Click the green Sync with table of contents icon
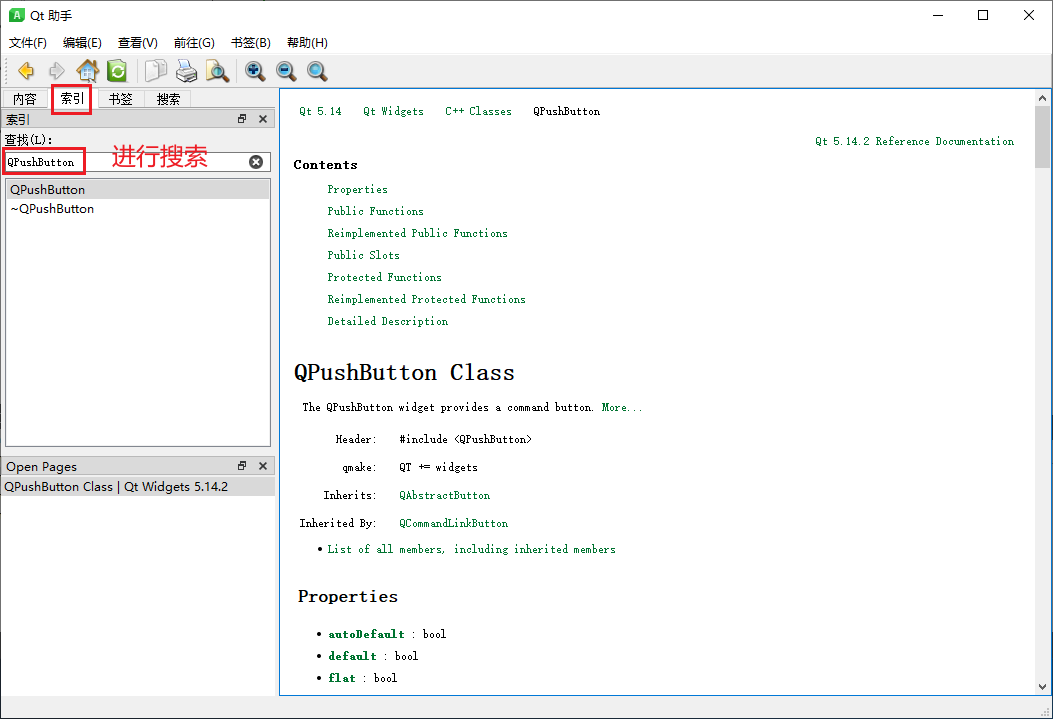 click(x=117, y=70)
